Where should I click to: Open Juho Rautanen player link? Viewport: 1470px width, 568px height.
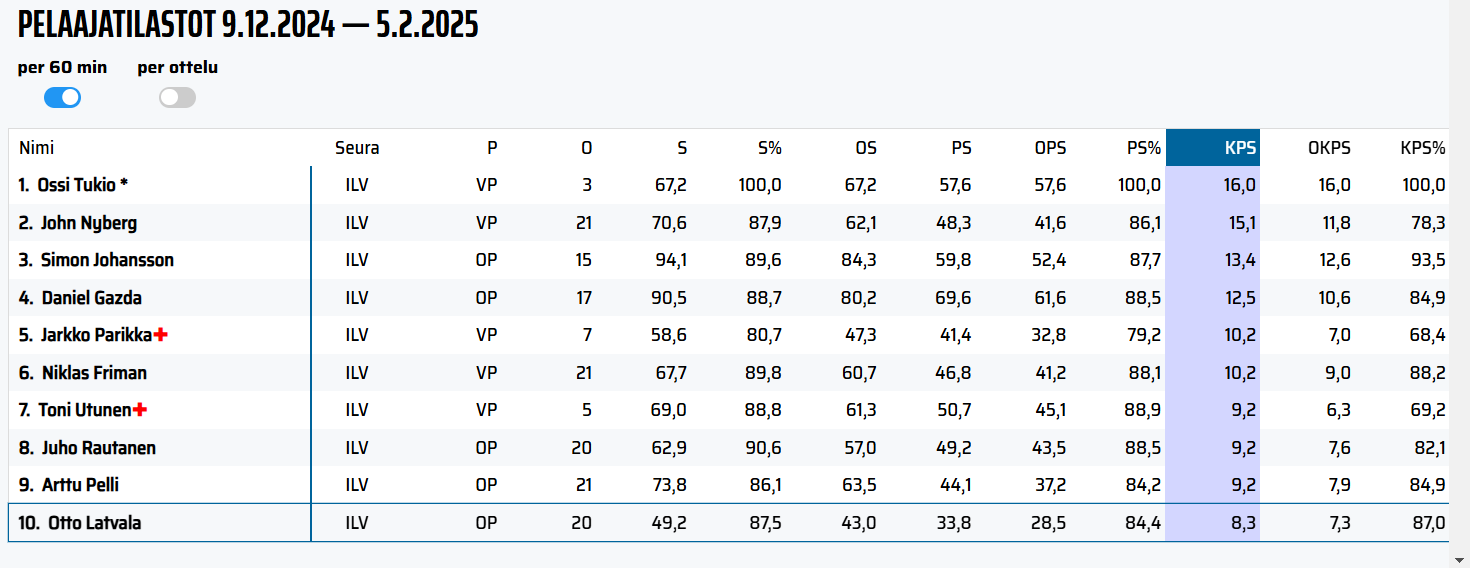(99, 448)
